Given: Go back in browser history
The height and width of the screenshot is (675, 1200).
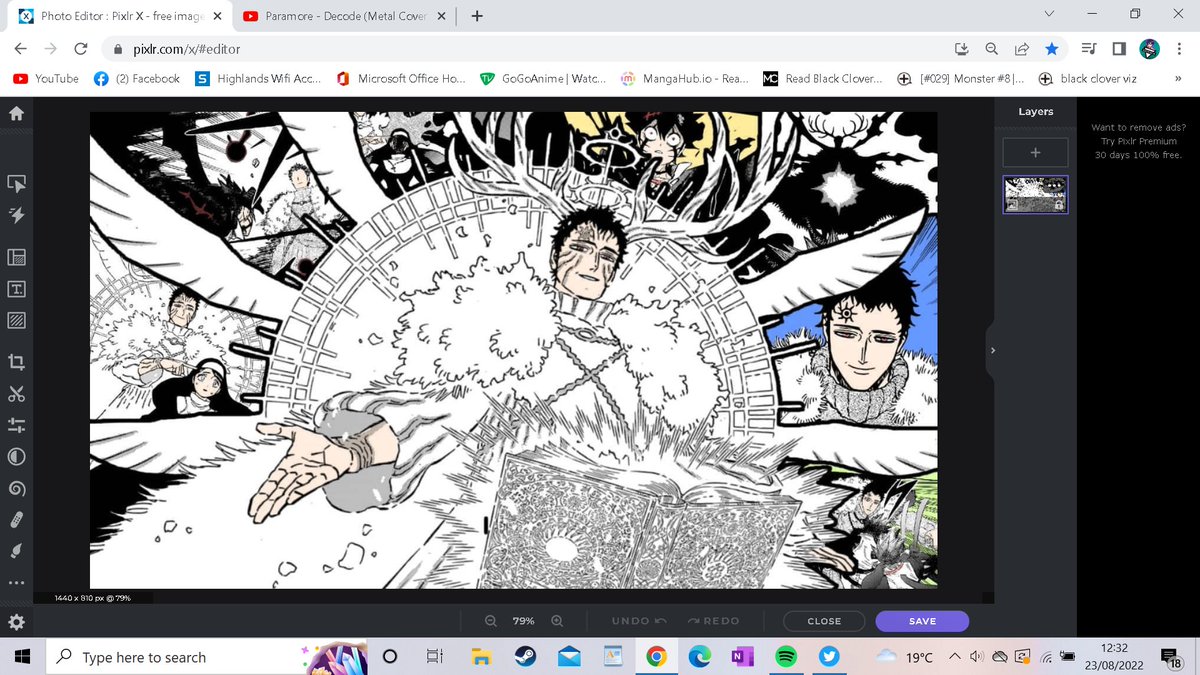Looking at the screenshot, I should point(21,48).
